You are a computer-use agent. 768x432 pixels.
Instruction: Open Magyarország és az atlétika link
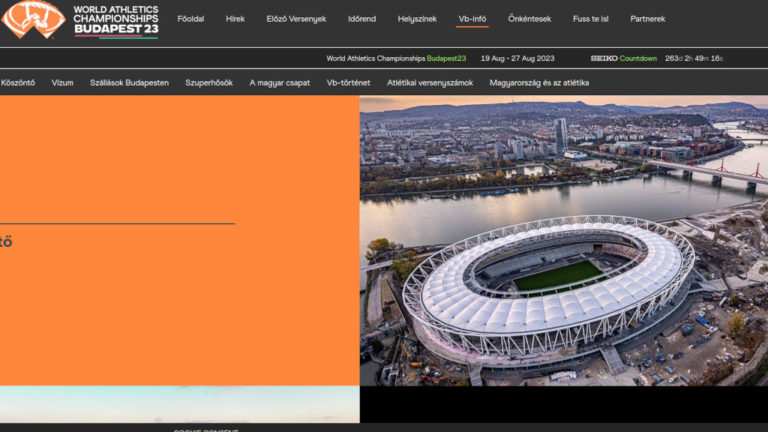(x=539, y=83)
